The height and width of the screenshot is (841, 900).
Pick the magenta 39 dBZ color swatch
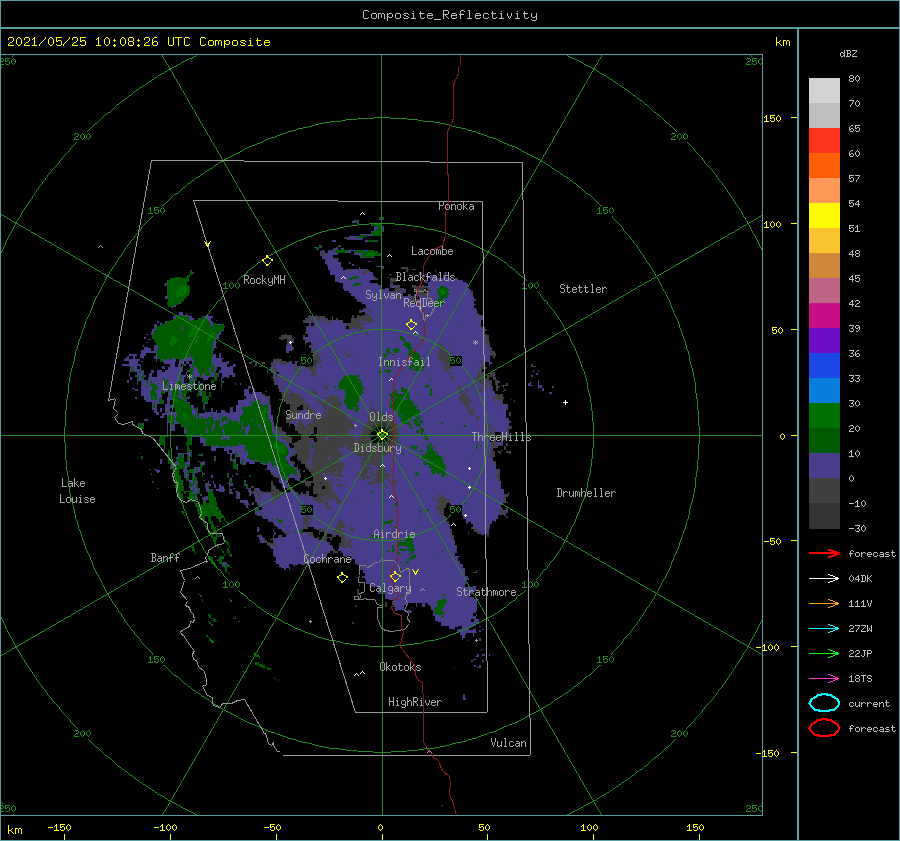(824, 316)
